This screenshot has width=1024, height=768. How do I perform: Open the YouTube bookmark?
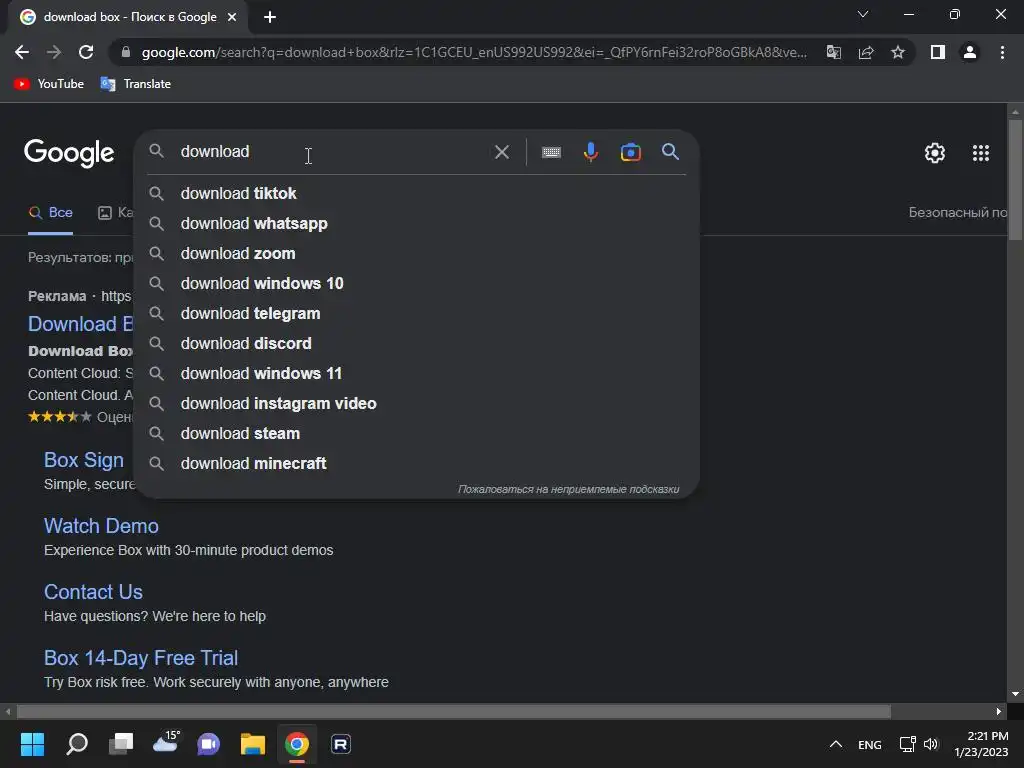point(49,84)
